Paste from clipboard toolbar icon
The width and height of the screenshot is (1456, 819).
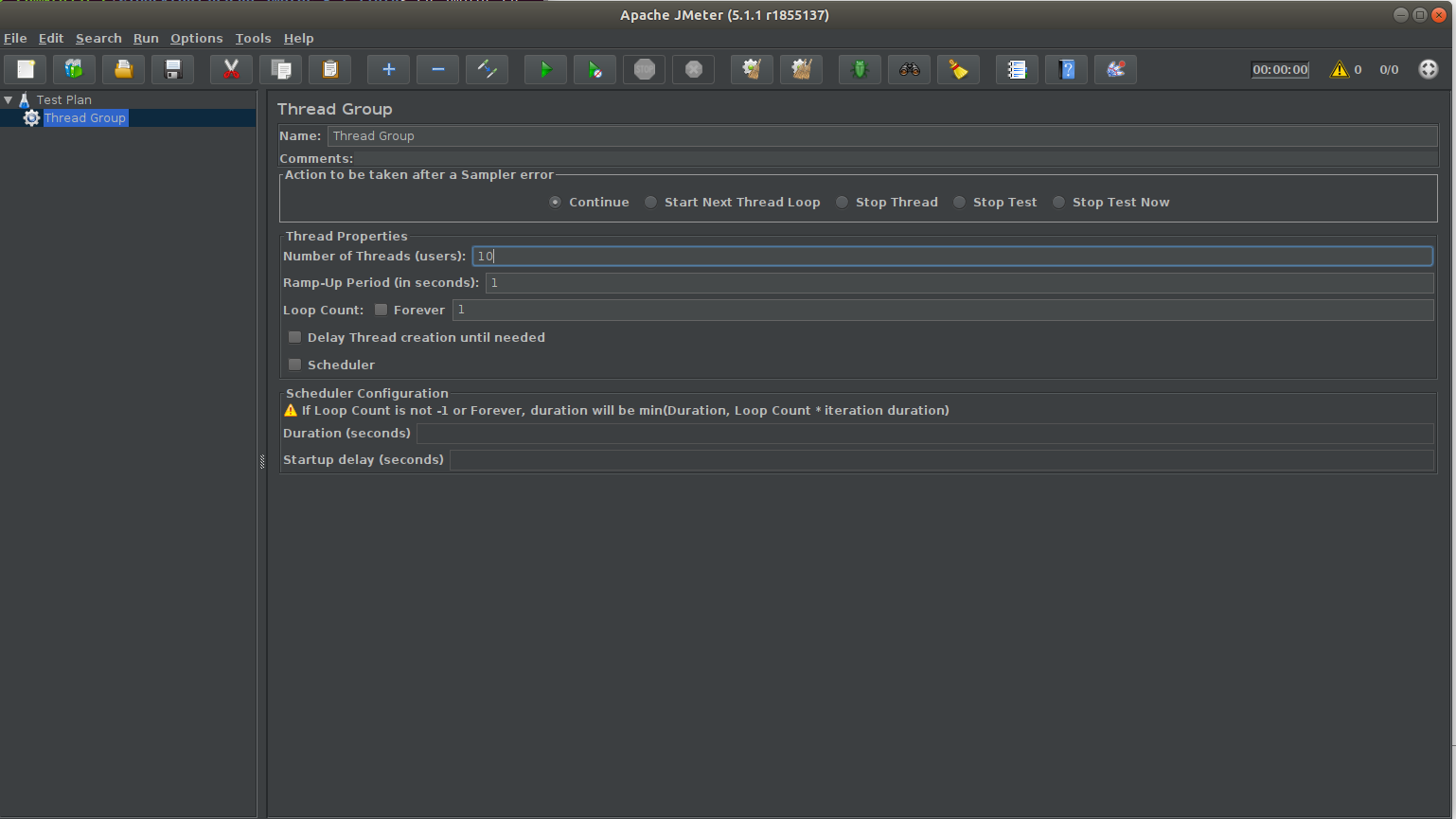(x=329, y=69)
